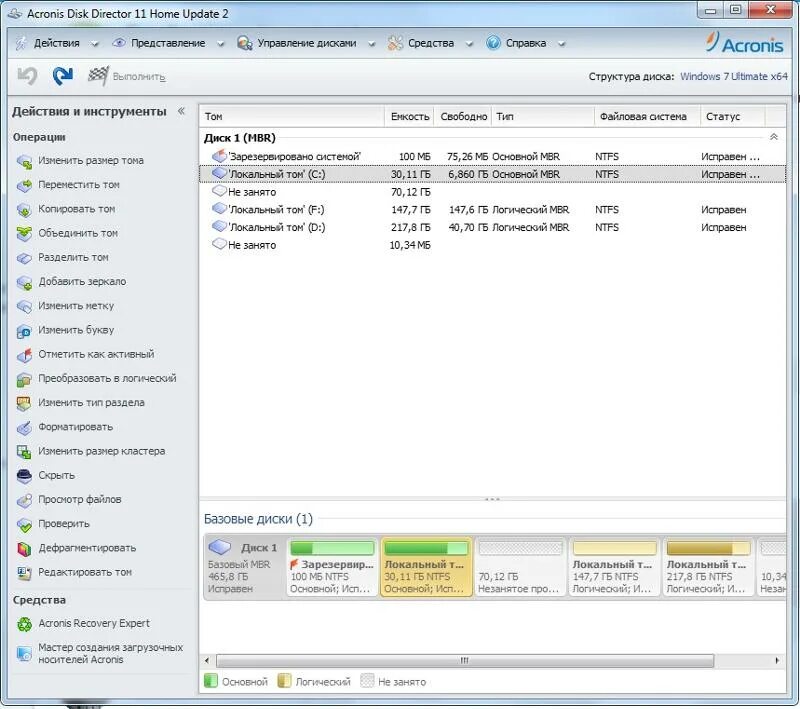This screenshot has width=800, height=709.
Task: Open the Справка menu
Action: click(x=526, y=43)
